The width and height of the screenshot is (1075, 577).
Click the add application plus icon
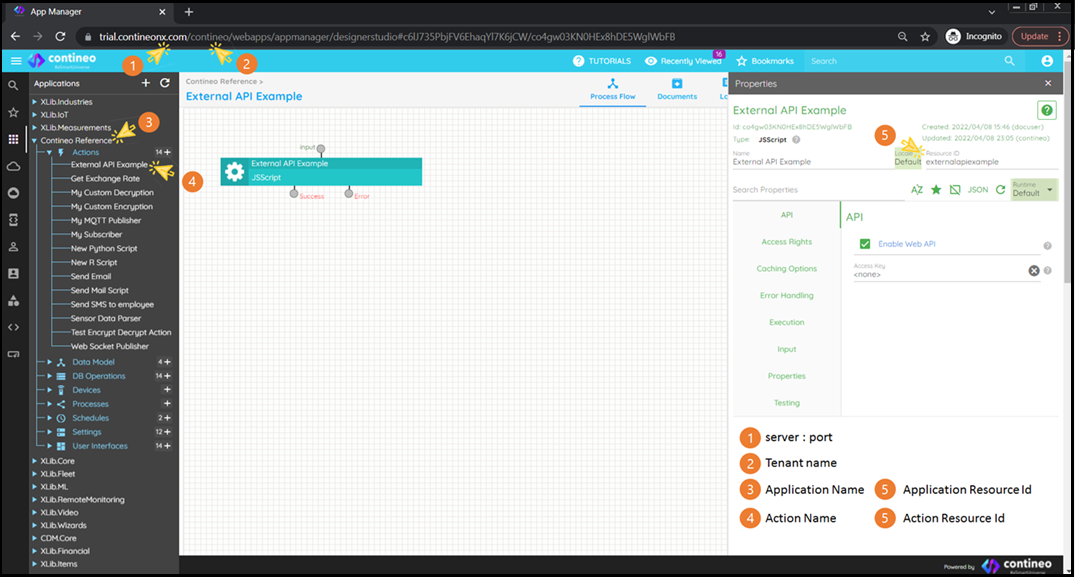click(146, 83)
